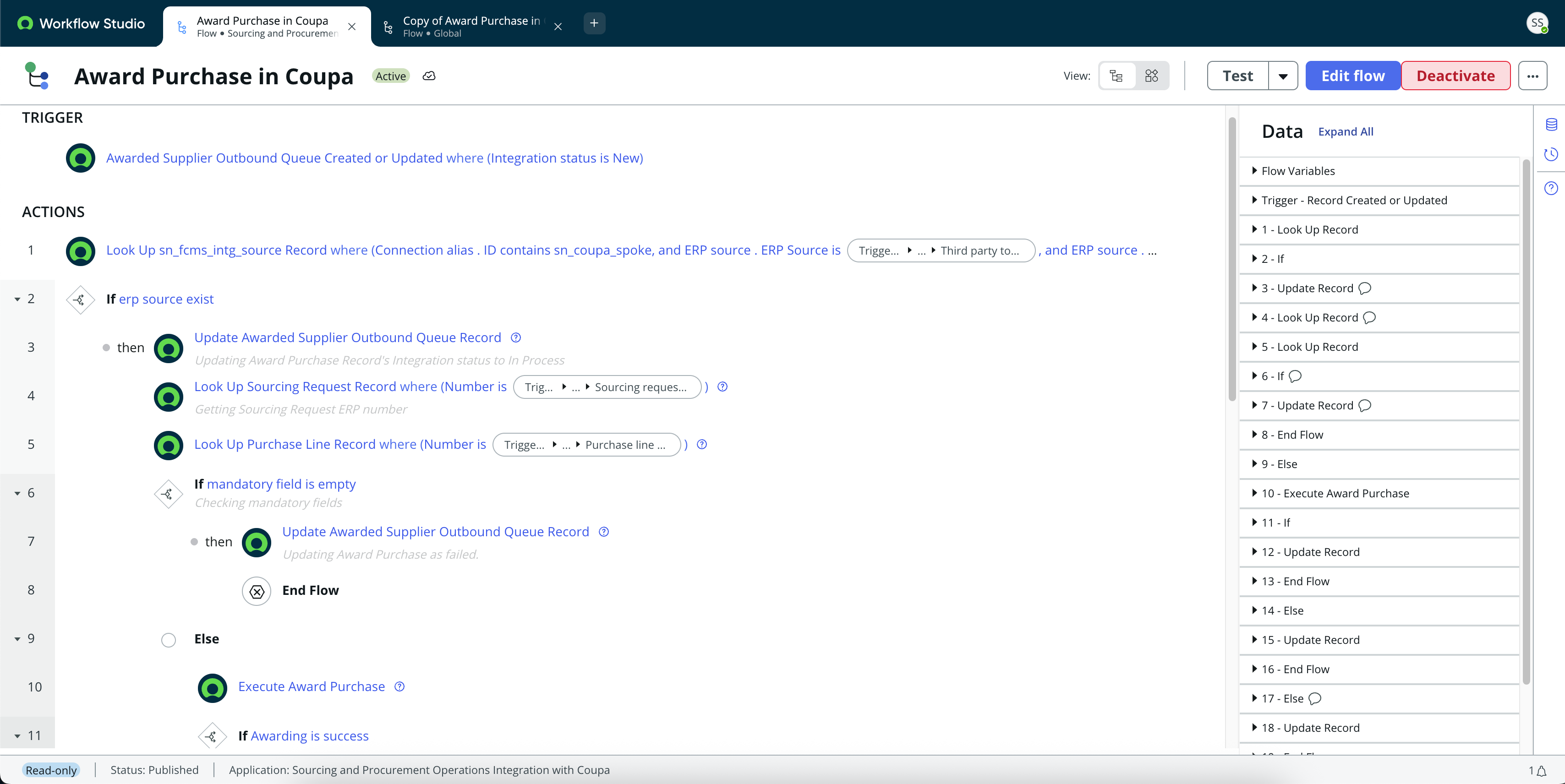Image resolution: width=1565 pixels, height=784 pixels.
Task: Click the trigger action icon
Action: (x=80, y=158)
